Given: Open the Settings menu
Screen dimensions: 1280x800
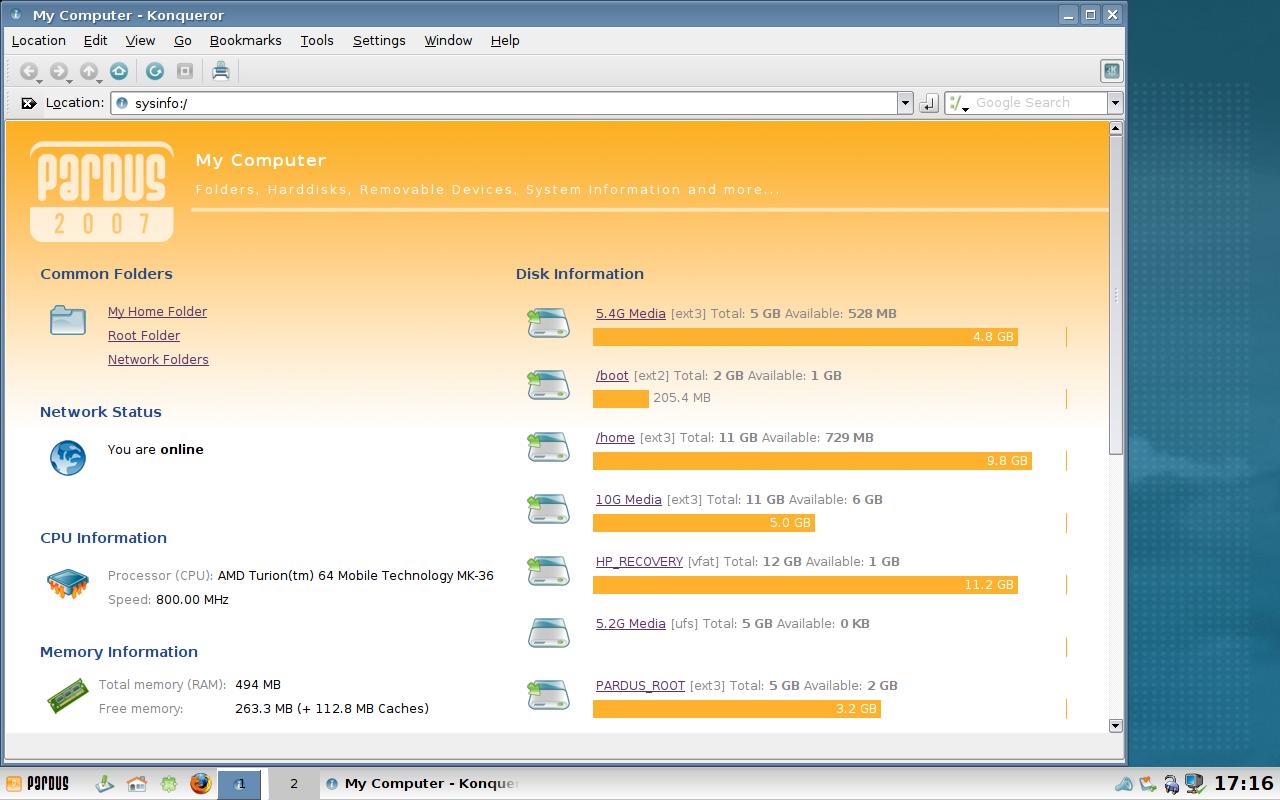Looking at the screenshot, I should coord(379,41).
